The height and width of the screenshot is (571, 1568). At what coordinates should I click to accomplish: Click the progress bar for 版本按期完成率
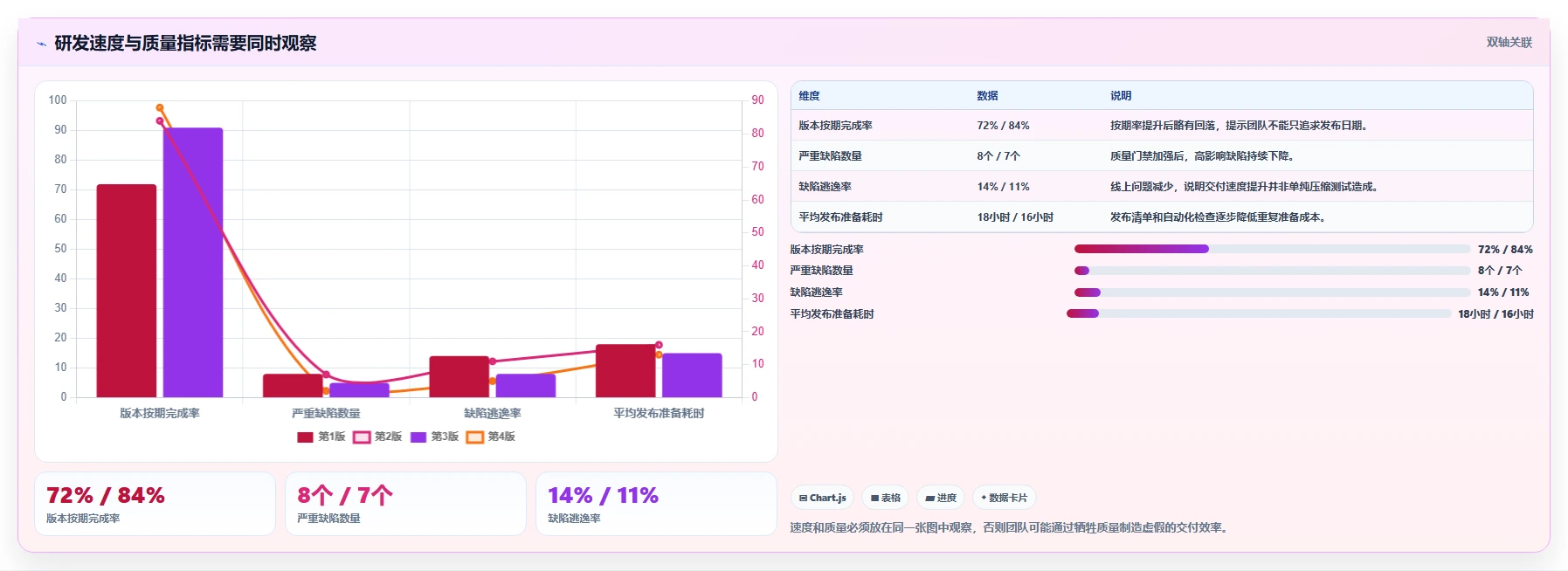(x=1272, y=249)
